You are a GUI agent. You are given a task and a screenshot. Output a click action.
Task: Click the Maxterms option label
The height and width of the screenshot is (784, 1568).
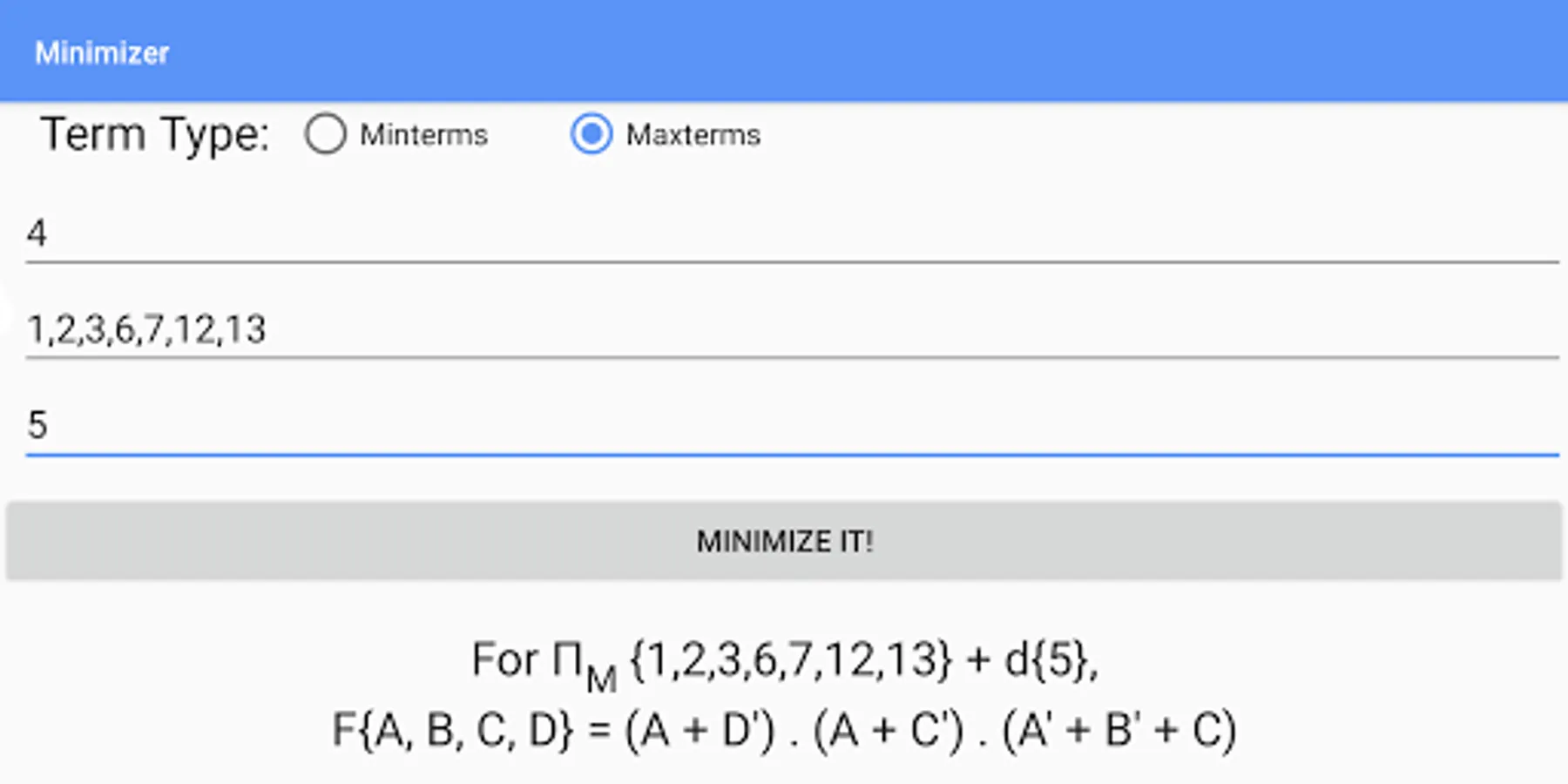(693, 135)
